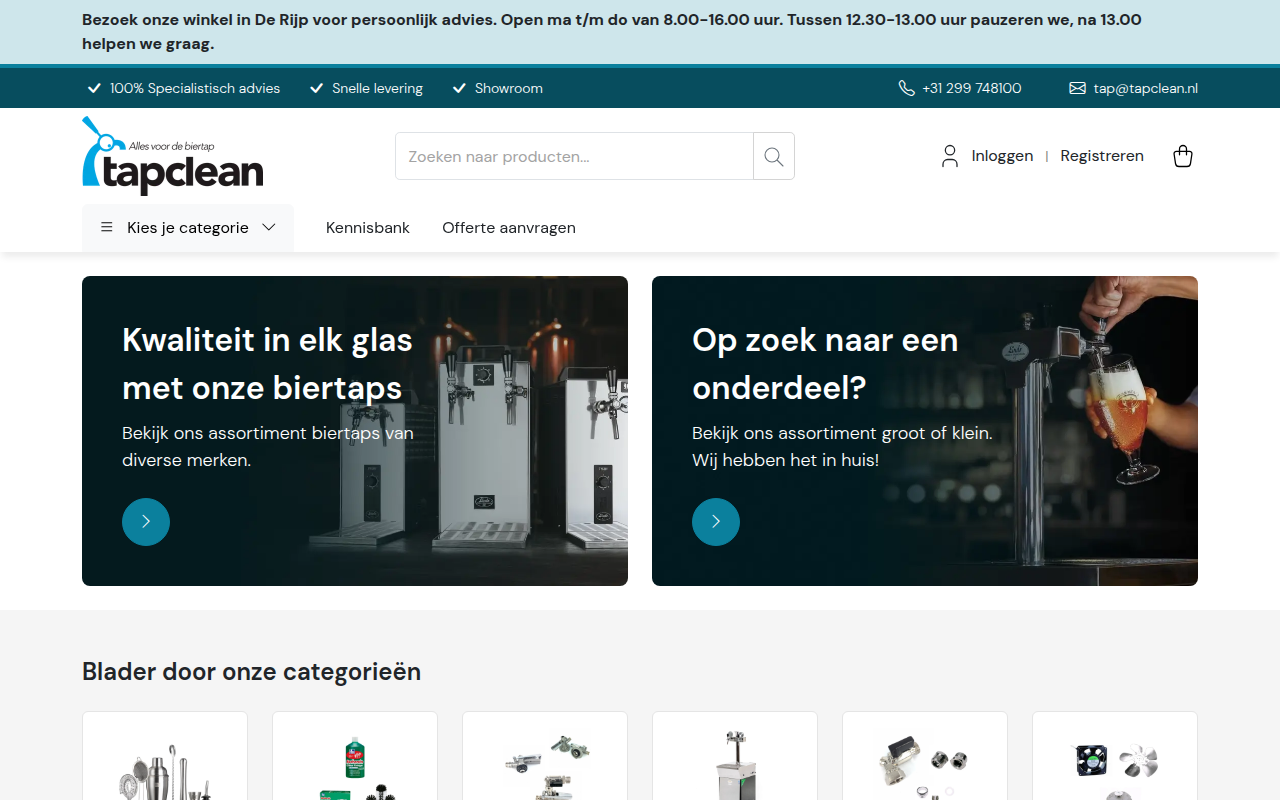Focus the Zoeken naar producten search field
Viewport: 1280px width, 800px height.
[574, 156]
